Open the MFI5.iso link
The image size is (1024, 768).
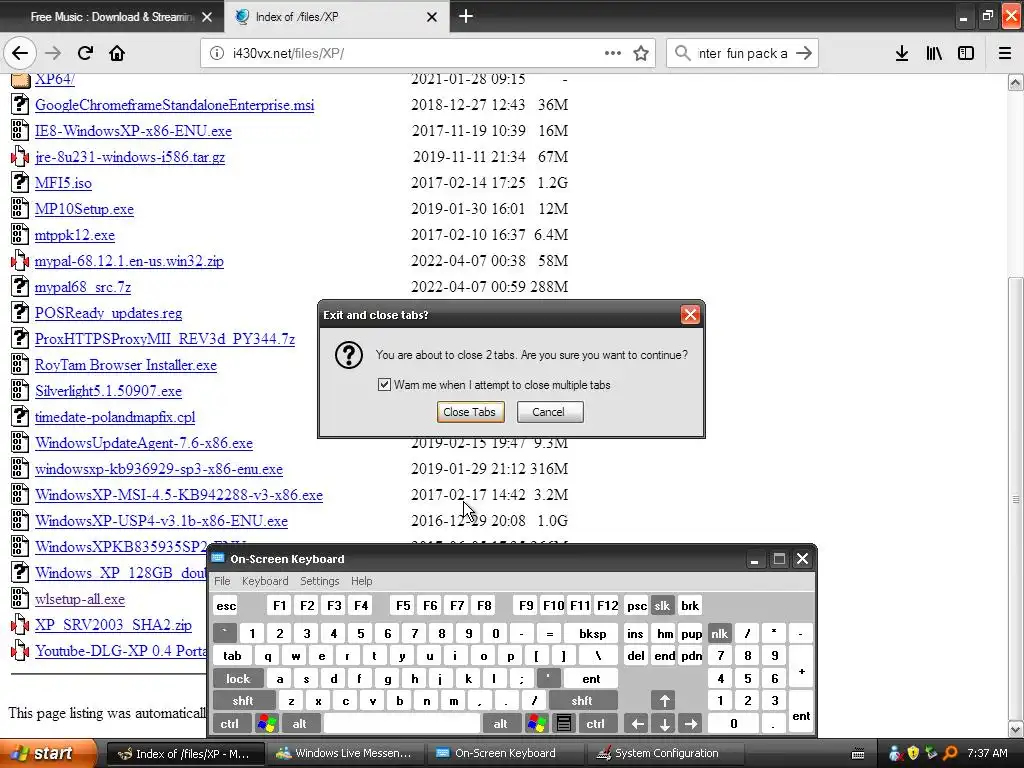coord(63,183)
